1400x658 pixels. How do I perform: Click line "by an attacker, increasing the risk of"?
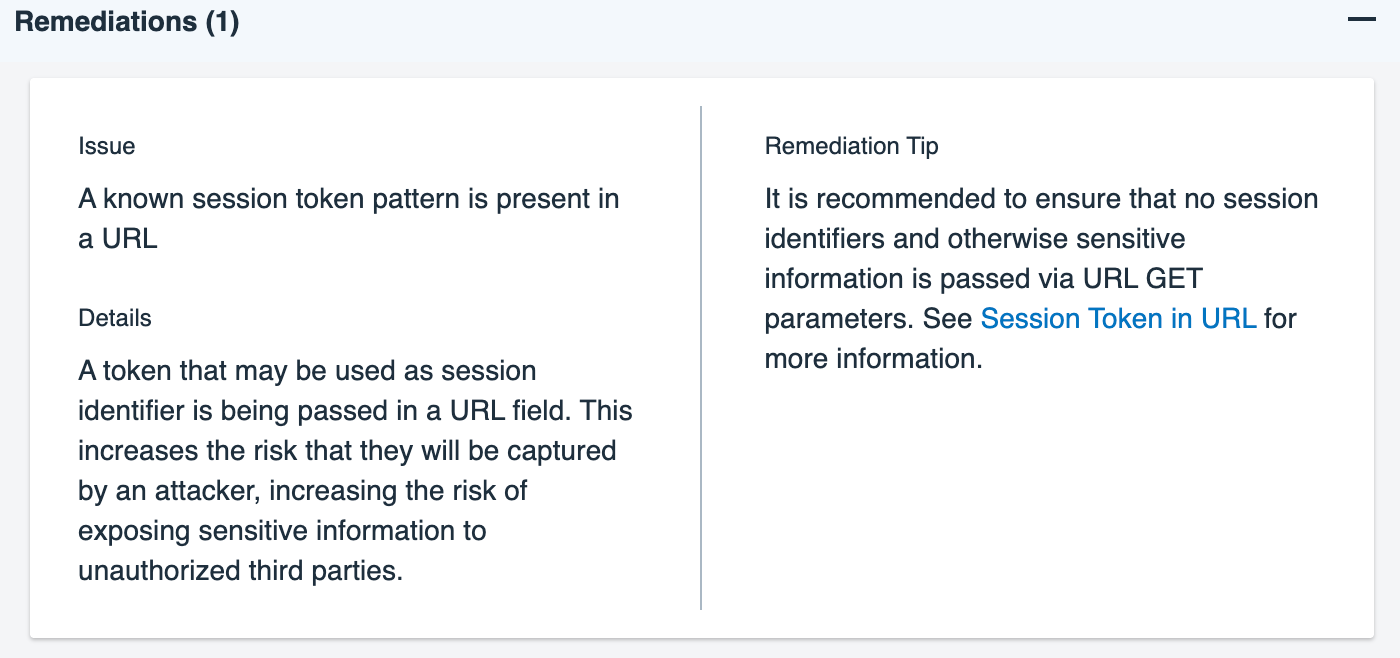303,491
